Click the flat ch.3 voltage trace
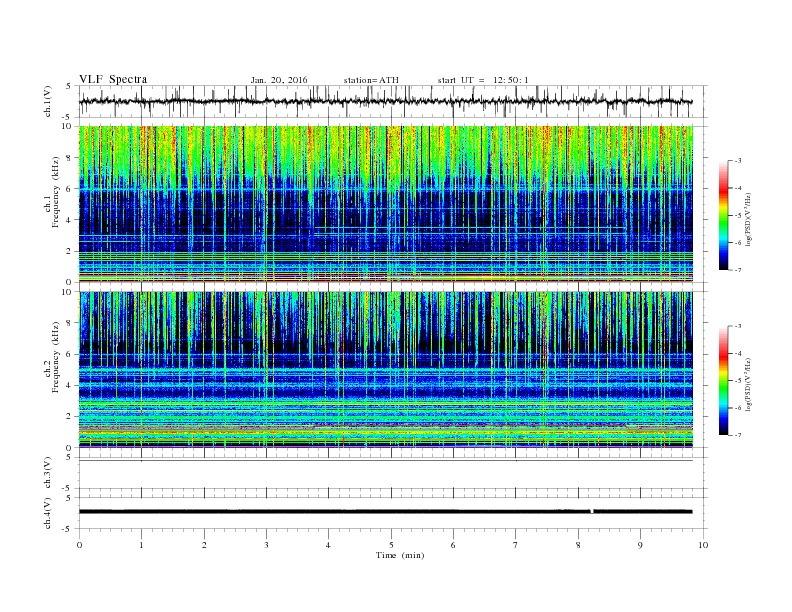This screenshot has height=612, width=792. (x=386, y=461)
